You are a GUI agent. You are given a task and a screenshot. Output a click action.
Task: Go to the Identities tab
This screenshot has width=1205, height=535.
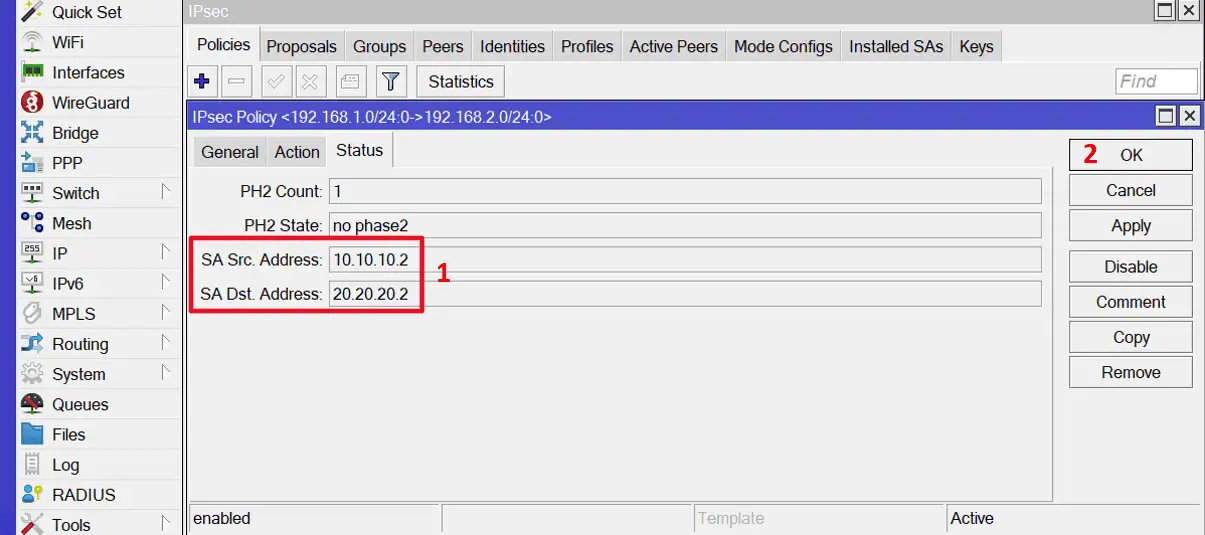click(x=513, y=46)
